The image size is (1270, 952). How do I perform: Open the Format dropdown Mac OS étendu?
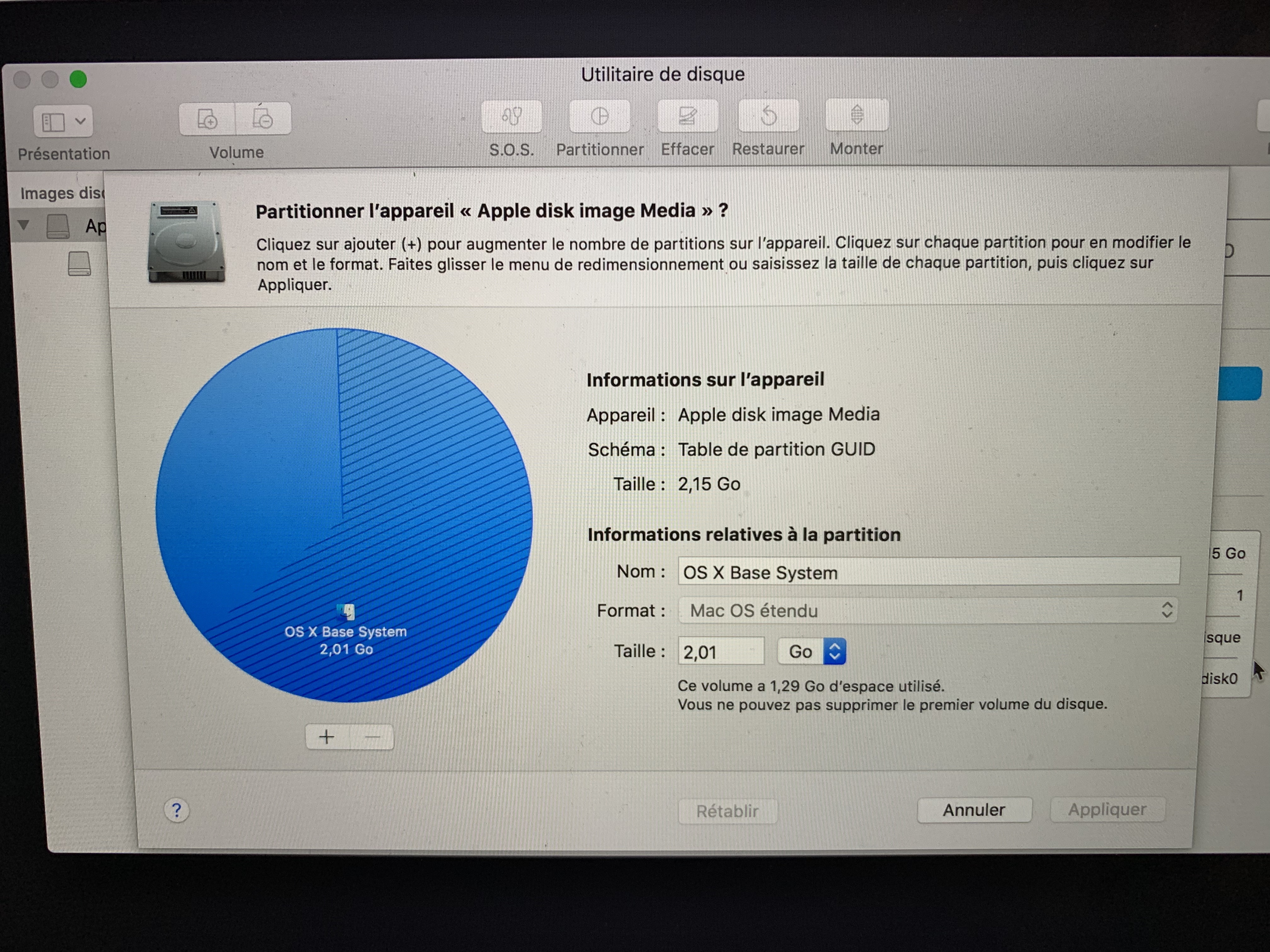click(x=928, y=610)
